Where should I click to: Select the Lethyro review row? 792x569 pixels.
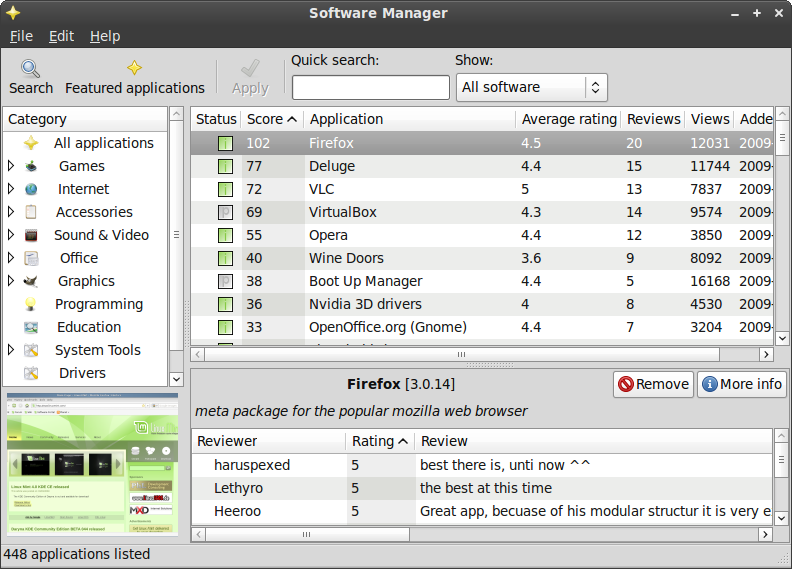pos(482,488)
